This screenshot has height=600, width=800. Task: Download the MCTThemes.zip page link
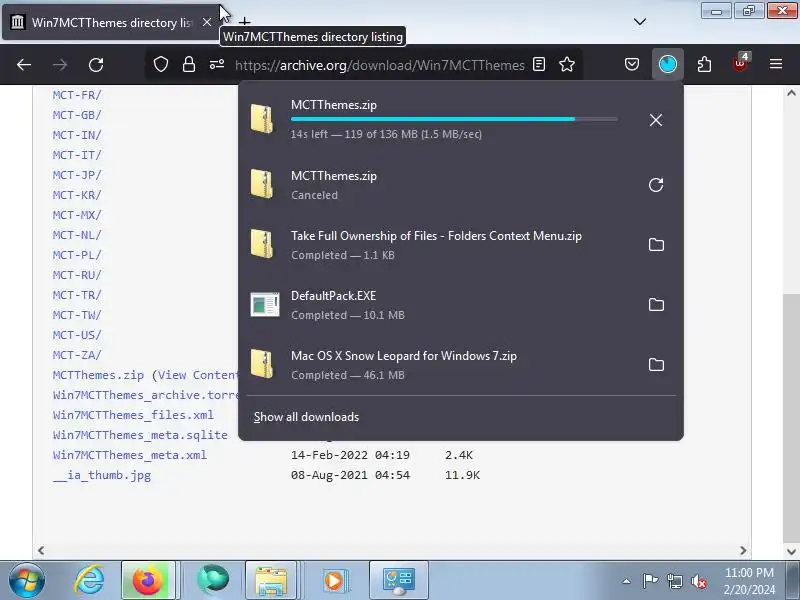(98, 375)
